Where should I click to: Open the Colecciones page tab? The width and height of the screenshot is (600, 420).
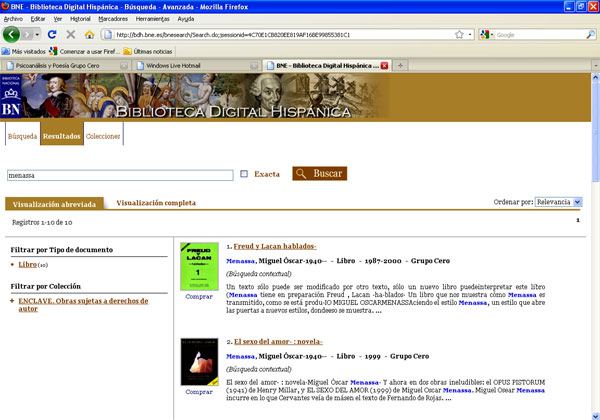(103, 136)
